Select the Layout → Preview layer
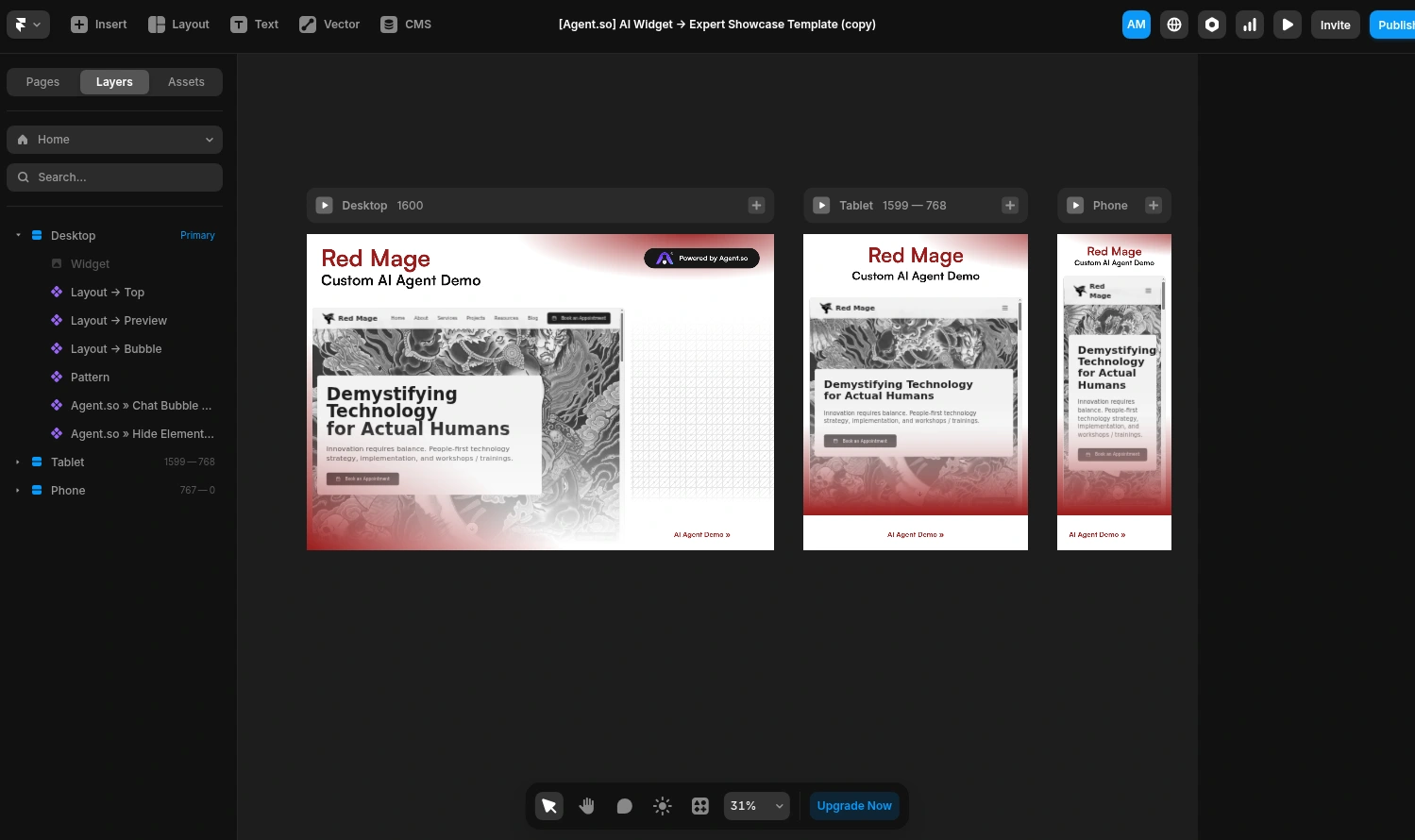Screen dimensions: 1415x840 click(114, 320)
